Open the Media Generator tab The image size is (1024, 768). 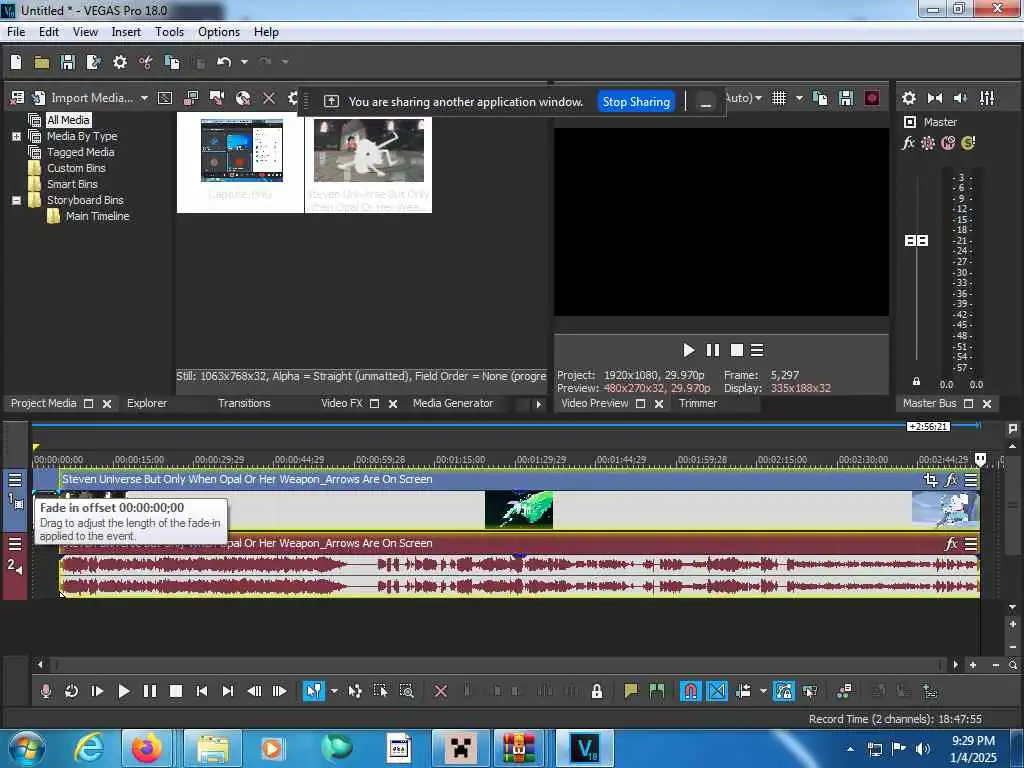pos(453,404)
